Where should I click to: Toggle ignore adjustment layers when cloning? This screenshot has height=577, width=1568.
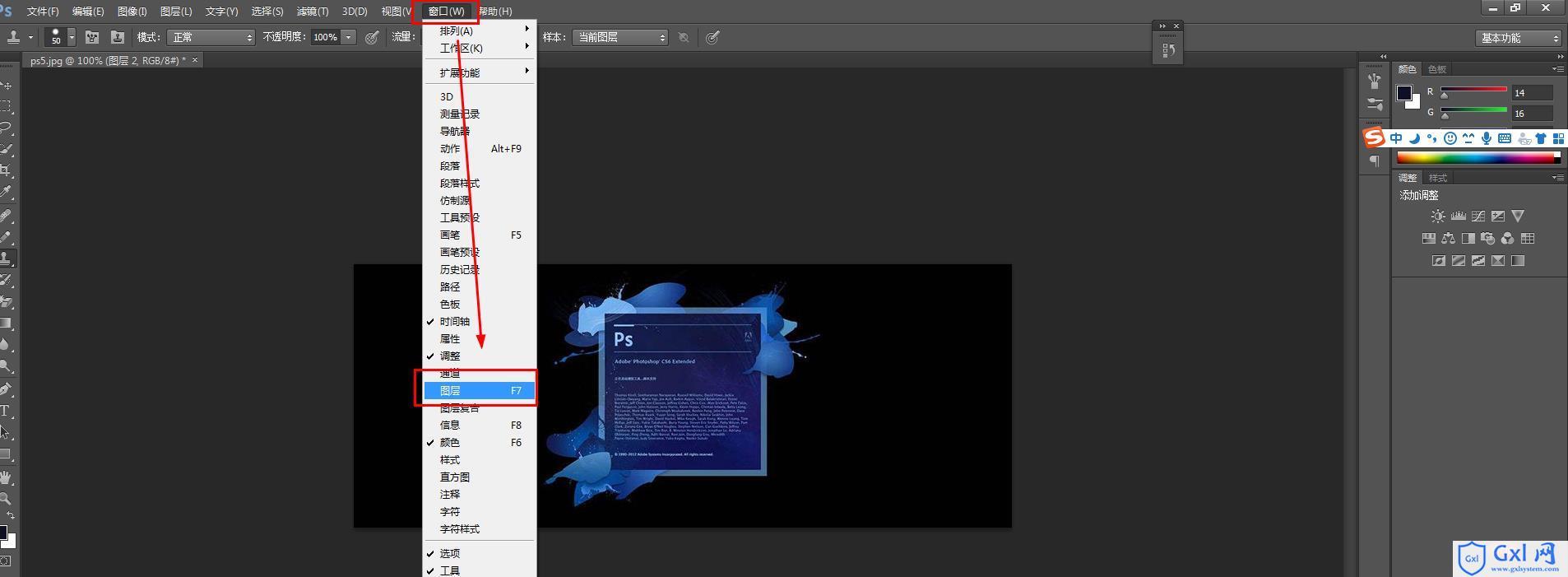click(x=683, y=37)
